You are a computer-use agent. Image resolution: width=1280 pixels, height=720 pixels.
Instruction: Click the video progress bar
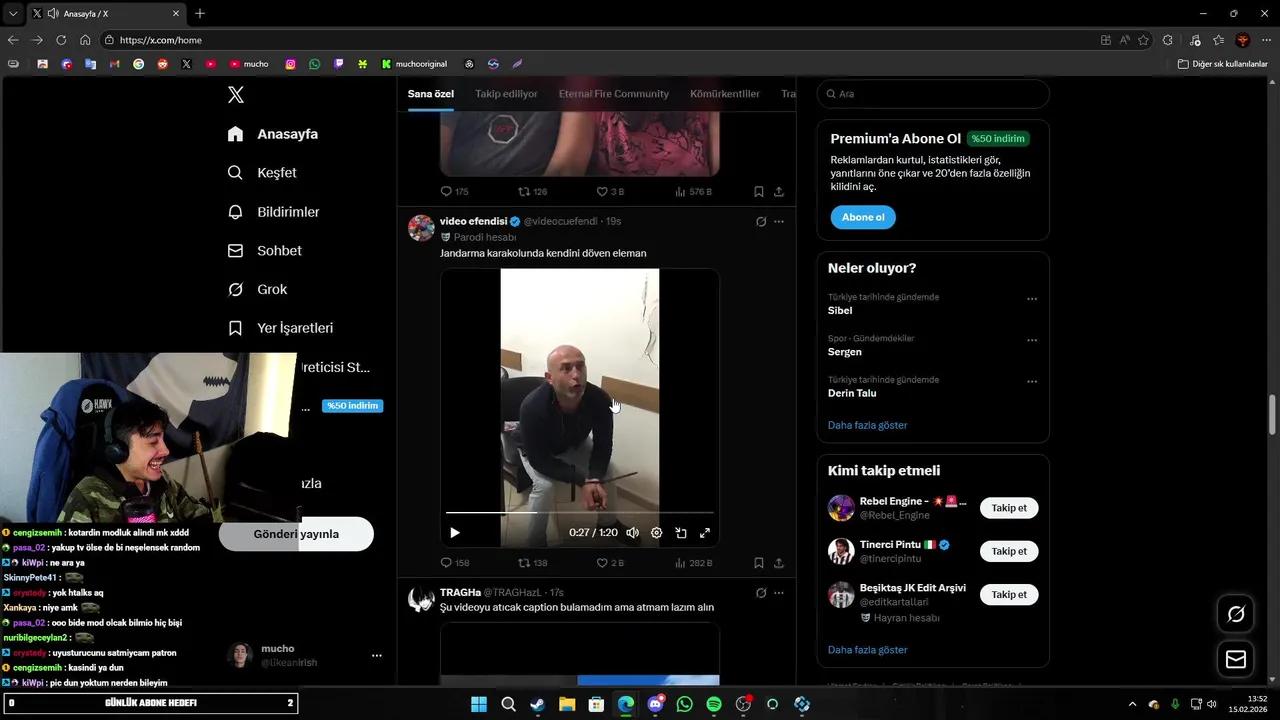[580, 512]
